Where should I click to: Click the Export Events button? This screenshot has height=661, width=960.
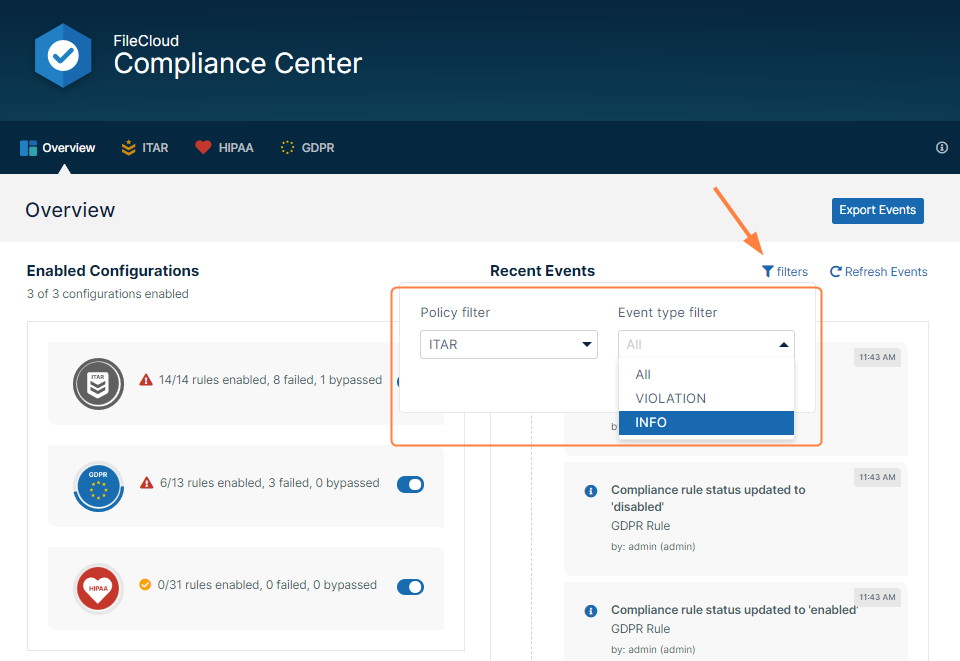click(877, 211)
